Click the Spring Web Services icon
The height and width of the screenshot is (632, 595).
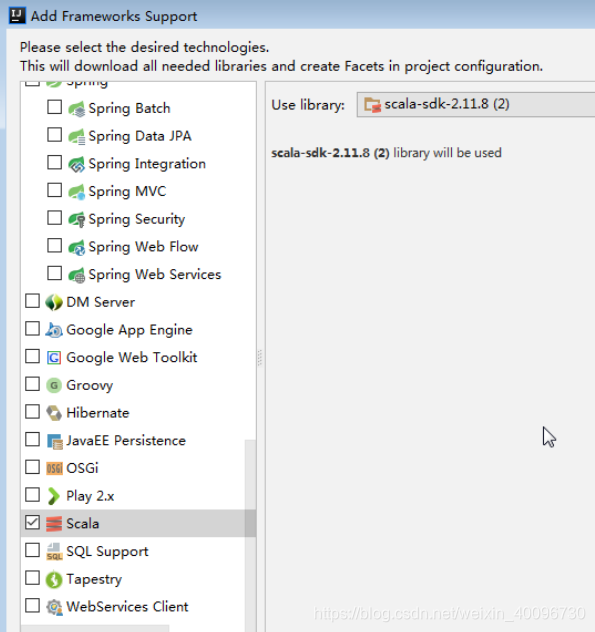click(x=77, y=275)
